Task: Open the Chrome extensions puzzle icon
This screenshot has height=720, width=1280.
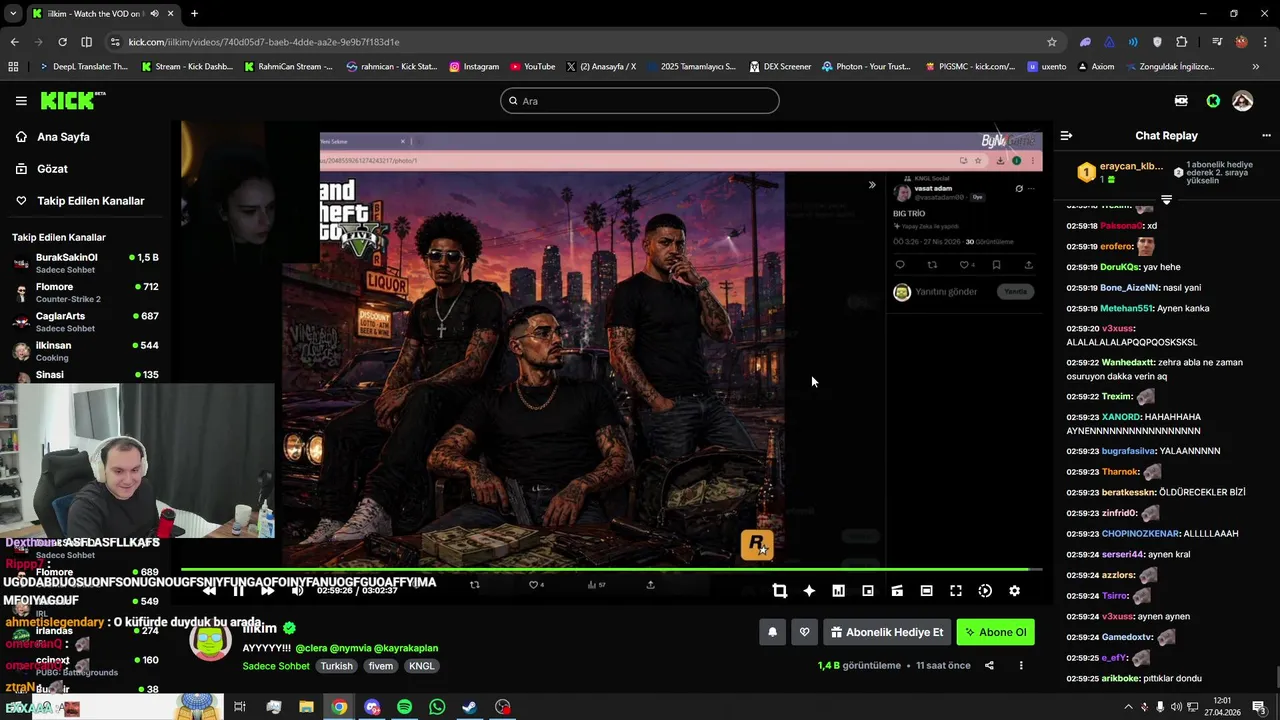Action: (1182, 42)
